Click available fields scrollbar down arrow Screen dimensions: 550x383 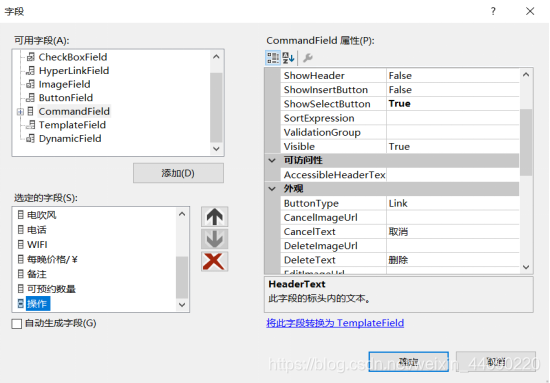pyautogui.click(x=216, y=149)
